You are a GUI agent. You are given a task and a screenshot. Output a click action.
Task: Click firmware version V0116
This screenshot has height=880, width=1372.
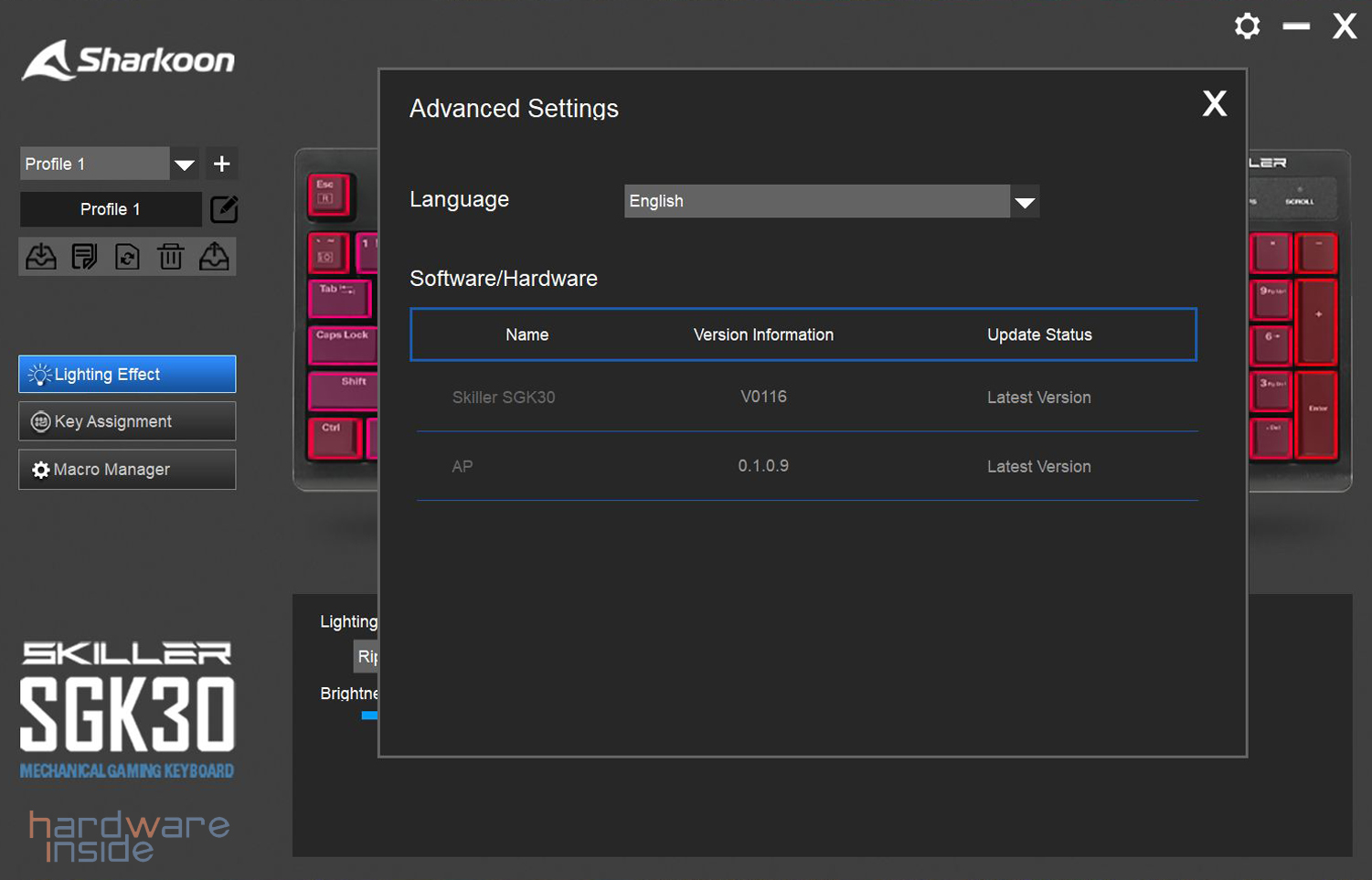[x=763, y=397]
